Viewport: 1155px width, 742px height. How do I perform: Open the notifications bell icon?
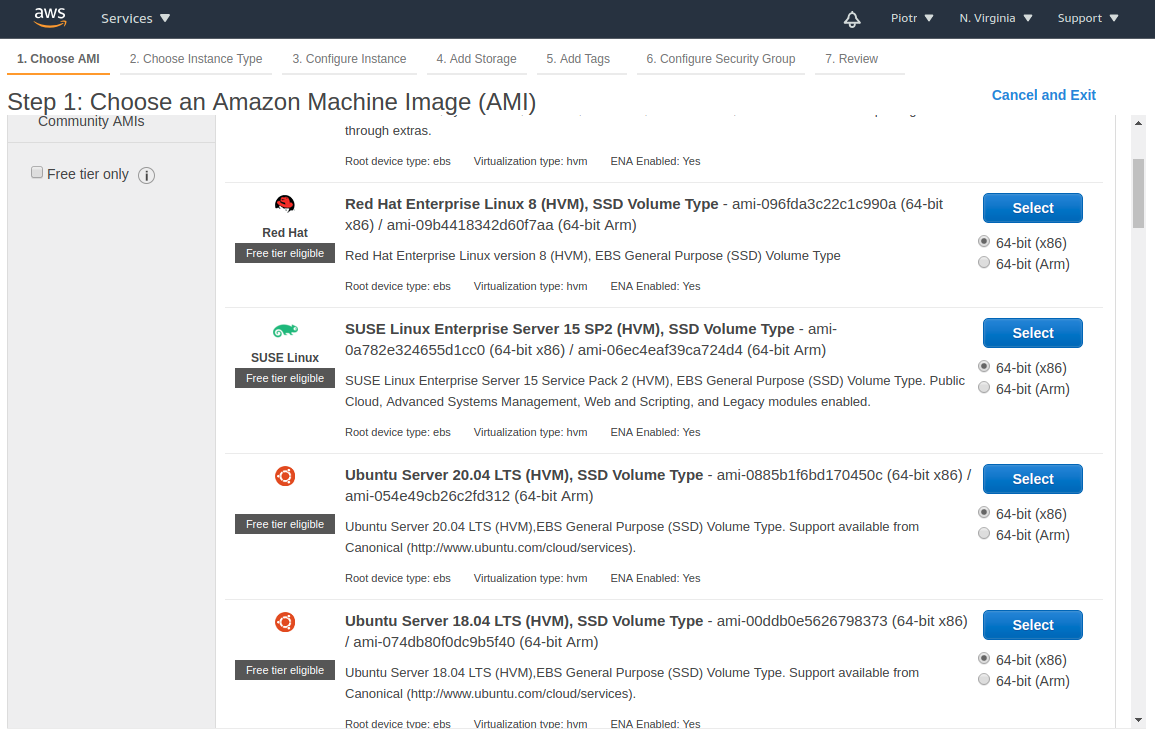pos(852,19)
